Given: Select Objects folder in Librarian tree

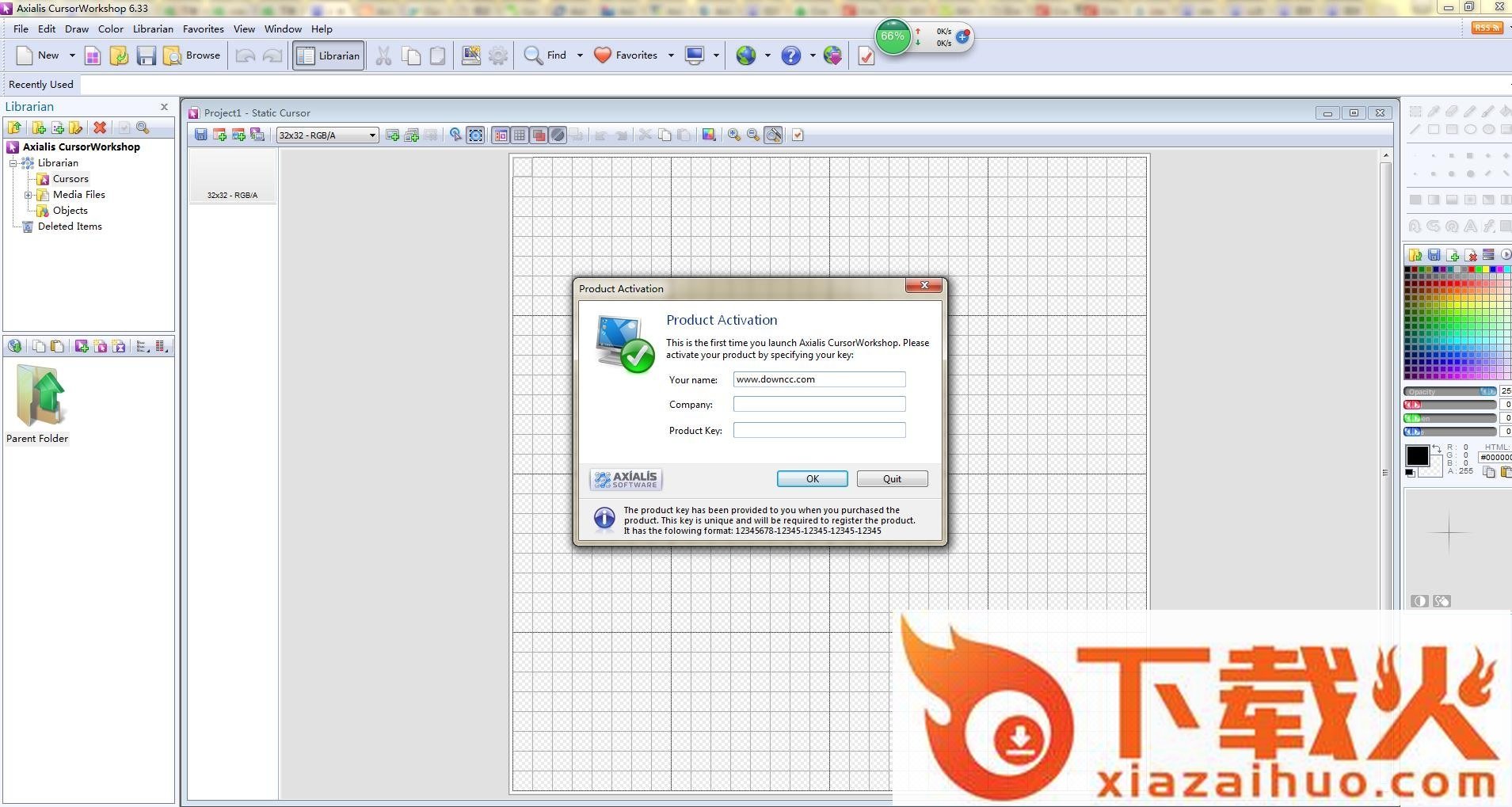Looking at the screenshot, I should (x=70, y=211).
